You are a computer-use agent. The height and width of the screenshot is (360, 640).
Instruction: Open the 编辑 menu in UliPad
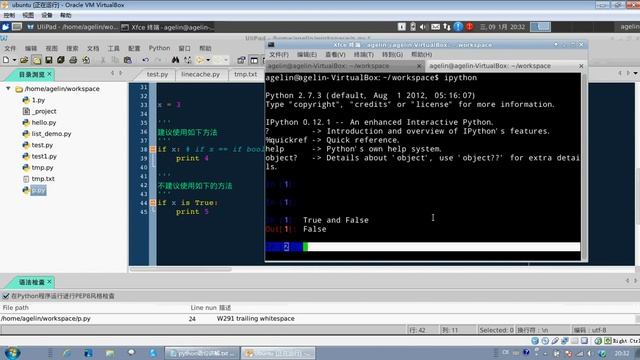click(x=31, y=48)
